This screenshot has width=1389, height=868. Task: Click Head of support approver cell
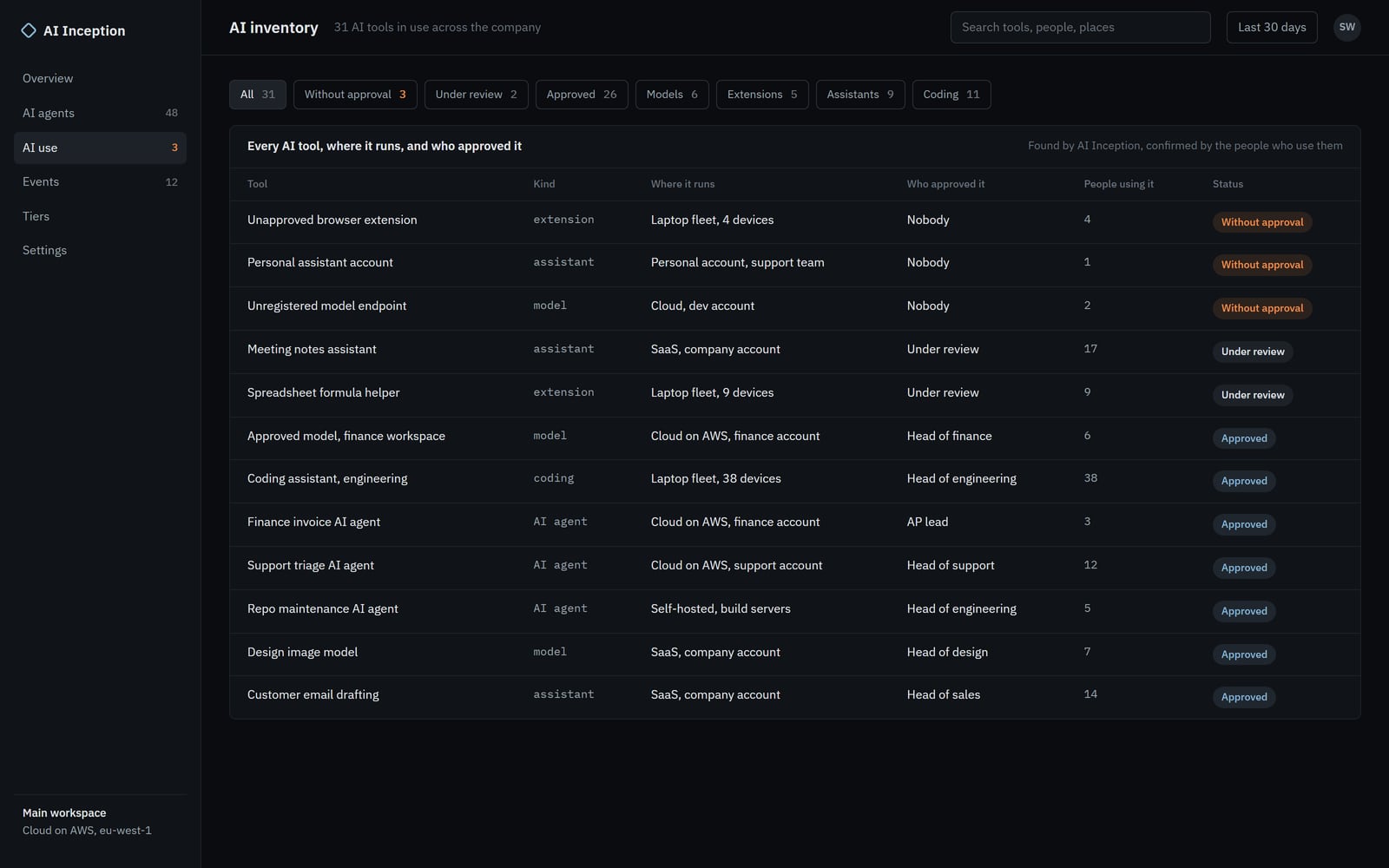click(951, 565)
